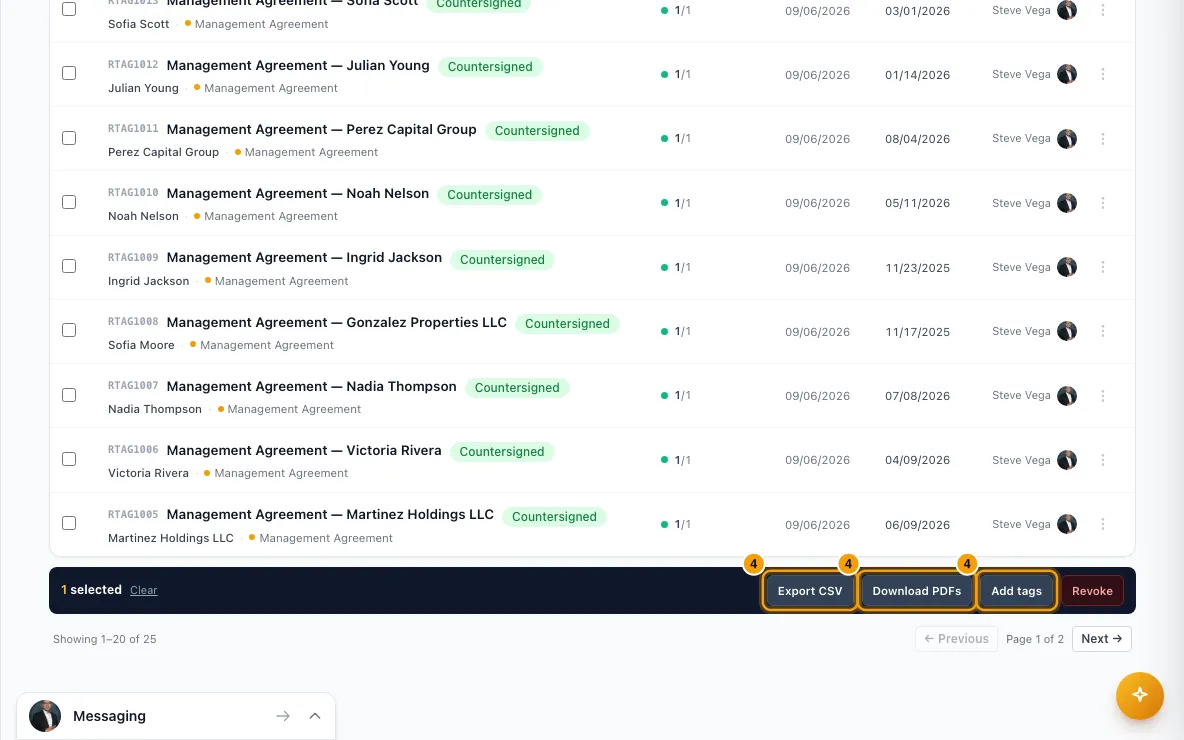This screenshot has height=740, width=1184.
Task: Open row menu for Martinez Holdings LLC agreement
Action: coord(1102,524)
